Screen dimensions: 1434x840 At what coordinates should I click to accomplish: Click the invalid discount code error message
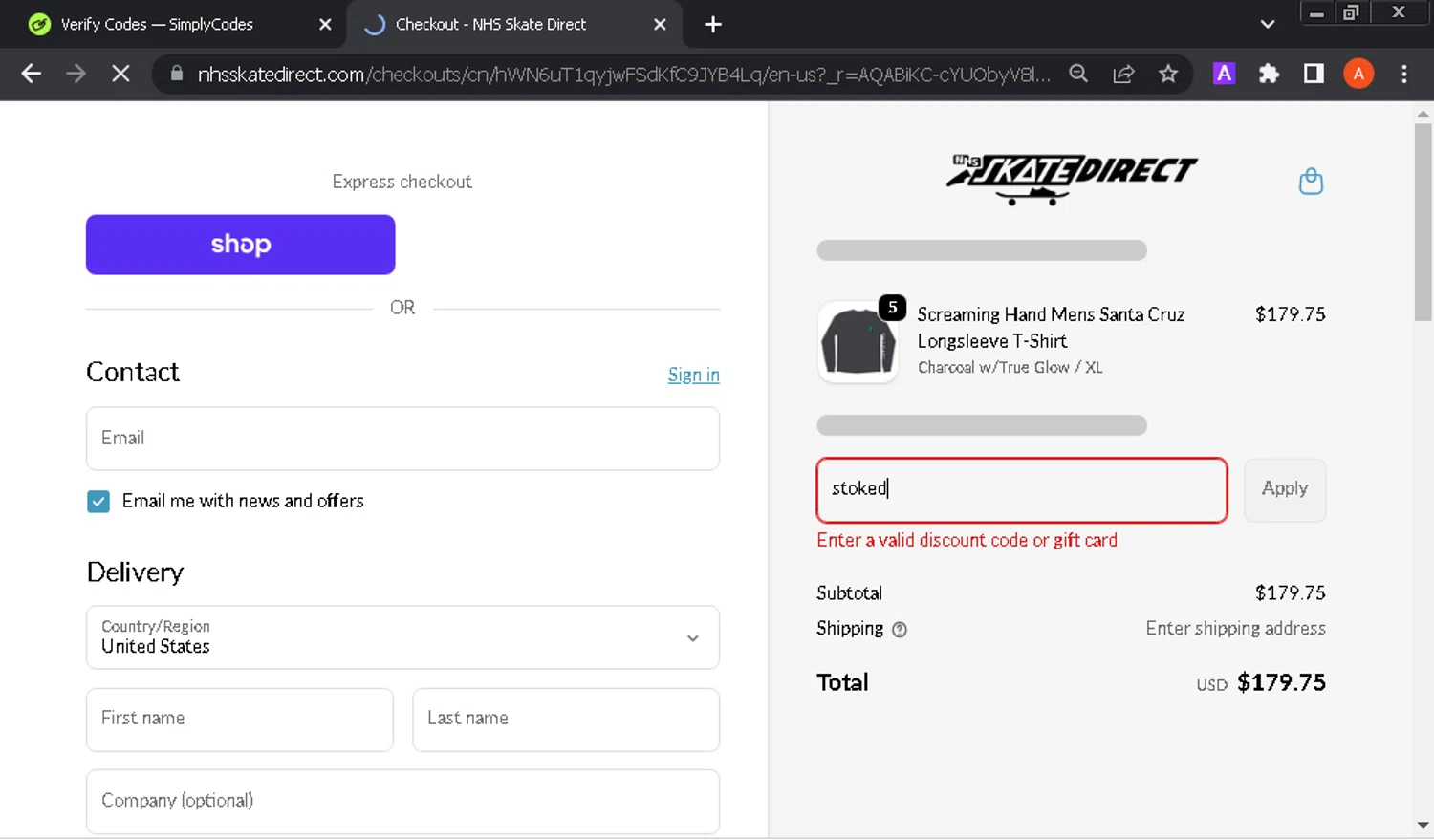point(967,541)
